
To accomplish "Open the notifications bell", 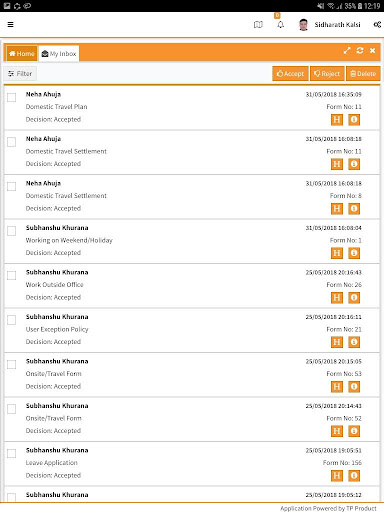I will coord(280,25).
